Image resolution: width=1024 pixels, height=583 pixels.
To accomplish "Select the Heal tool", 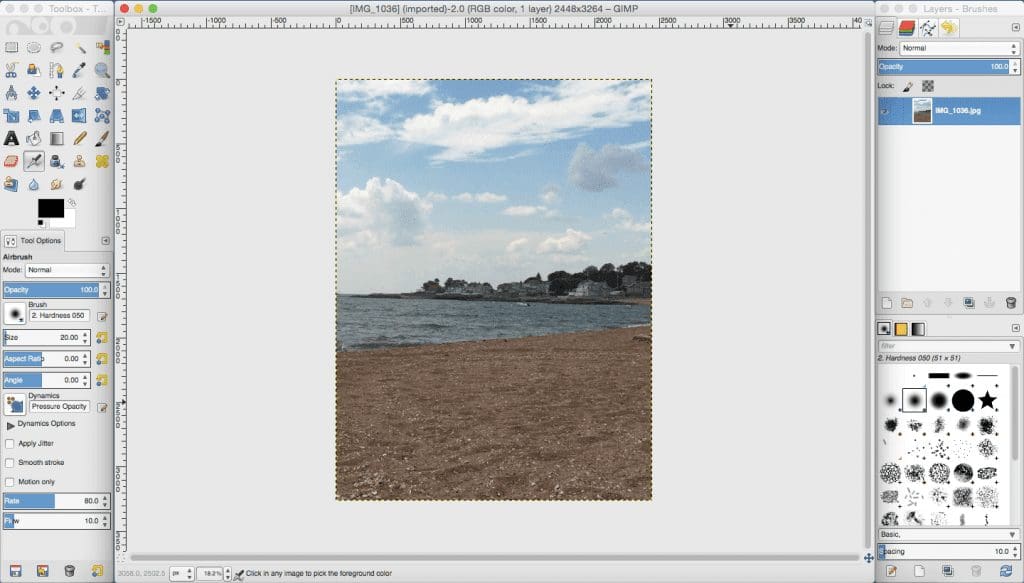I will click(x=103, y=161).
